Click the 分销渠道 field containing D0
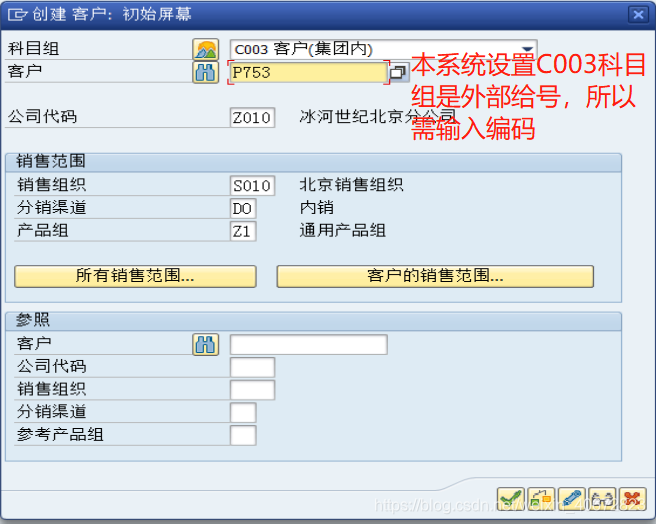Screen dimensions: 656x524 243,208
